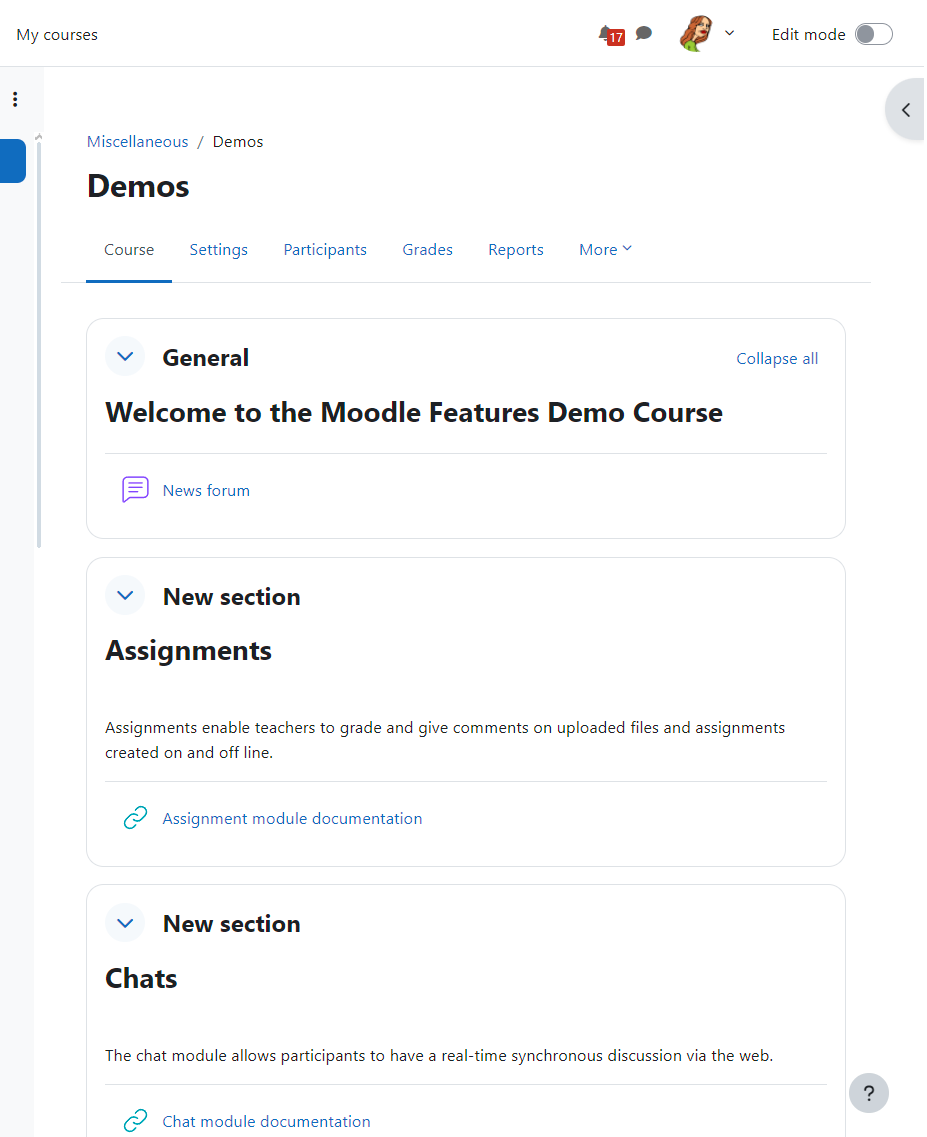
Task: Open Assignment module documentation link
Action: pos(292,818)
